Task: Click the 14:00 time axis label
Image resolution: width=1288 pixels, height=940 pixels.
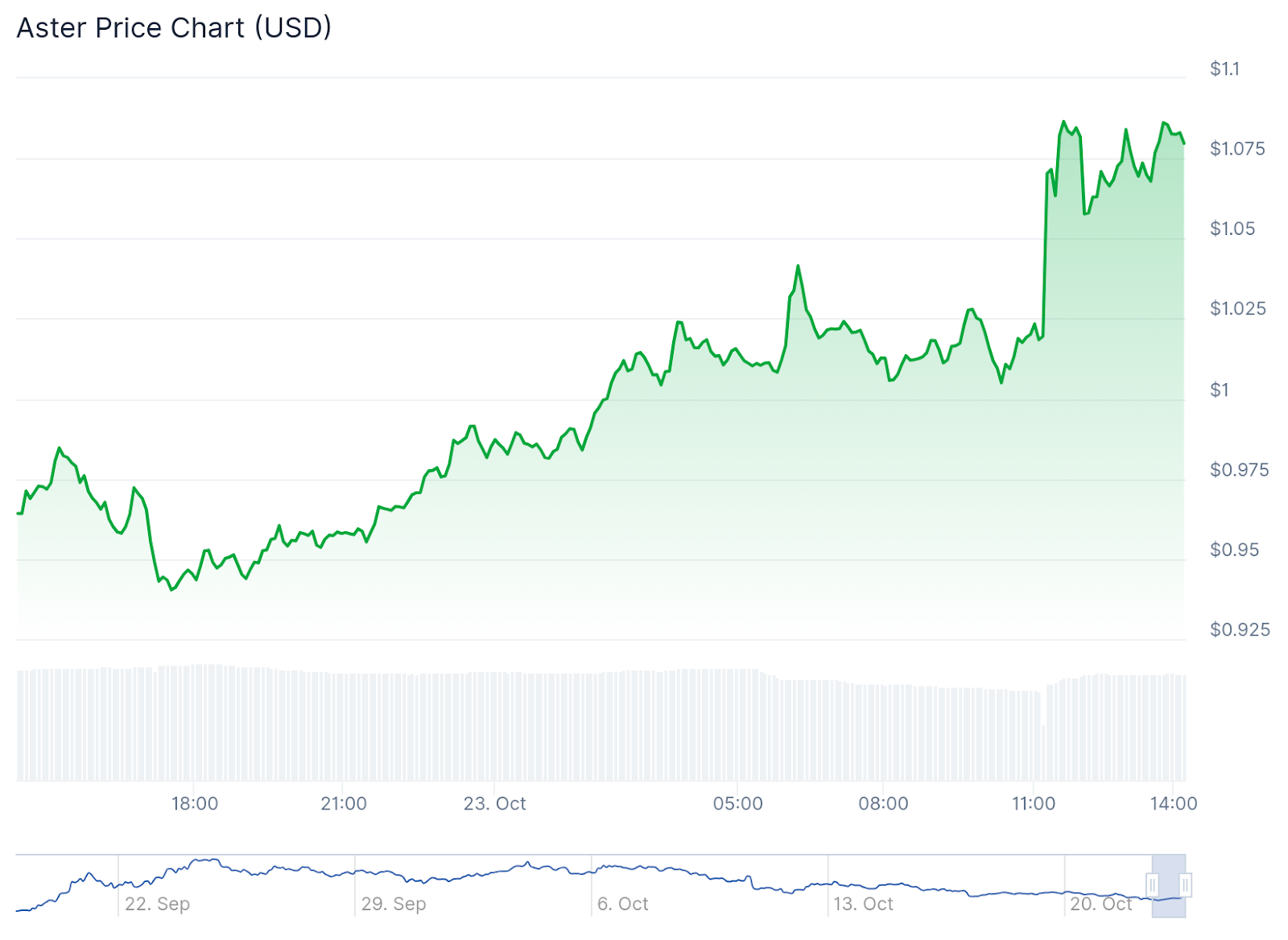Action: tap(1174, 803)
